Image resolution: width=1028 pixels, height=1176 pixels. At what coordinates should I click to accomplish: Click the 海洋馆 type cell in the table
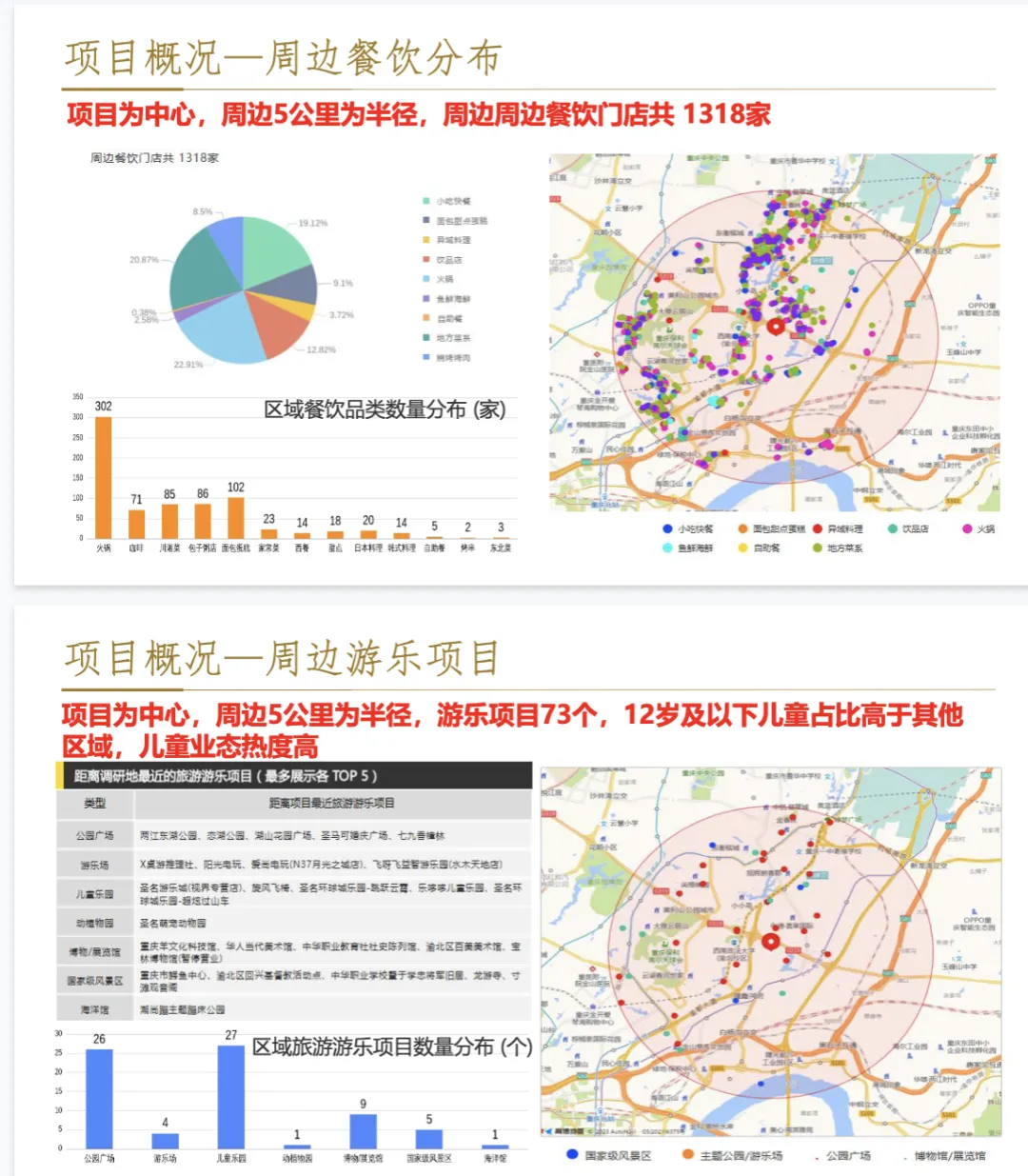pyautogui.click(x=95, y=1009)
